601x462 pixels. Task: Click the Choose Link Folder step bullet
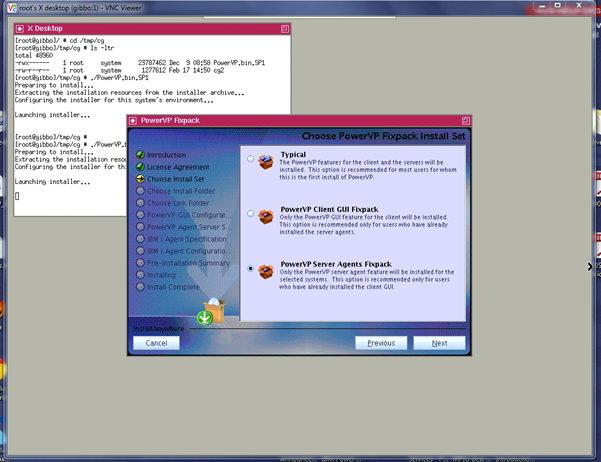click(x=140, y=203)
